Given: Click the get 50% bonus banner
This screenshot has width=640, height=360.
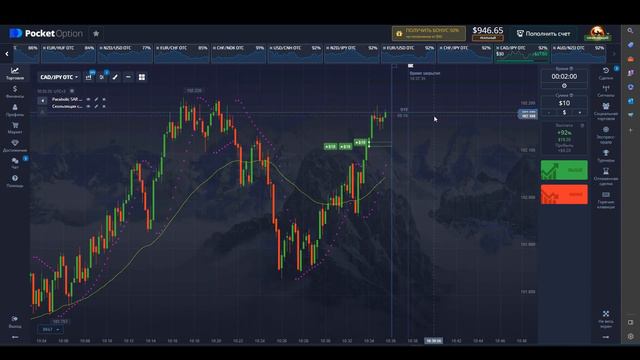Looking at the screenshot, I should click(x=429, y=33).
